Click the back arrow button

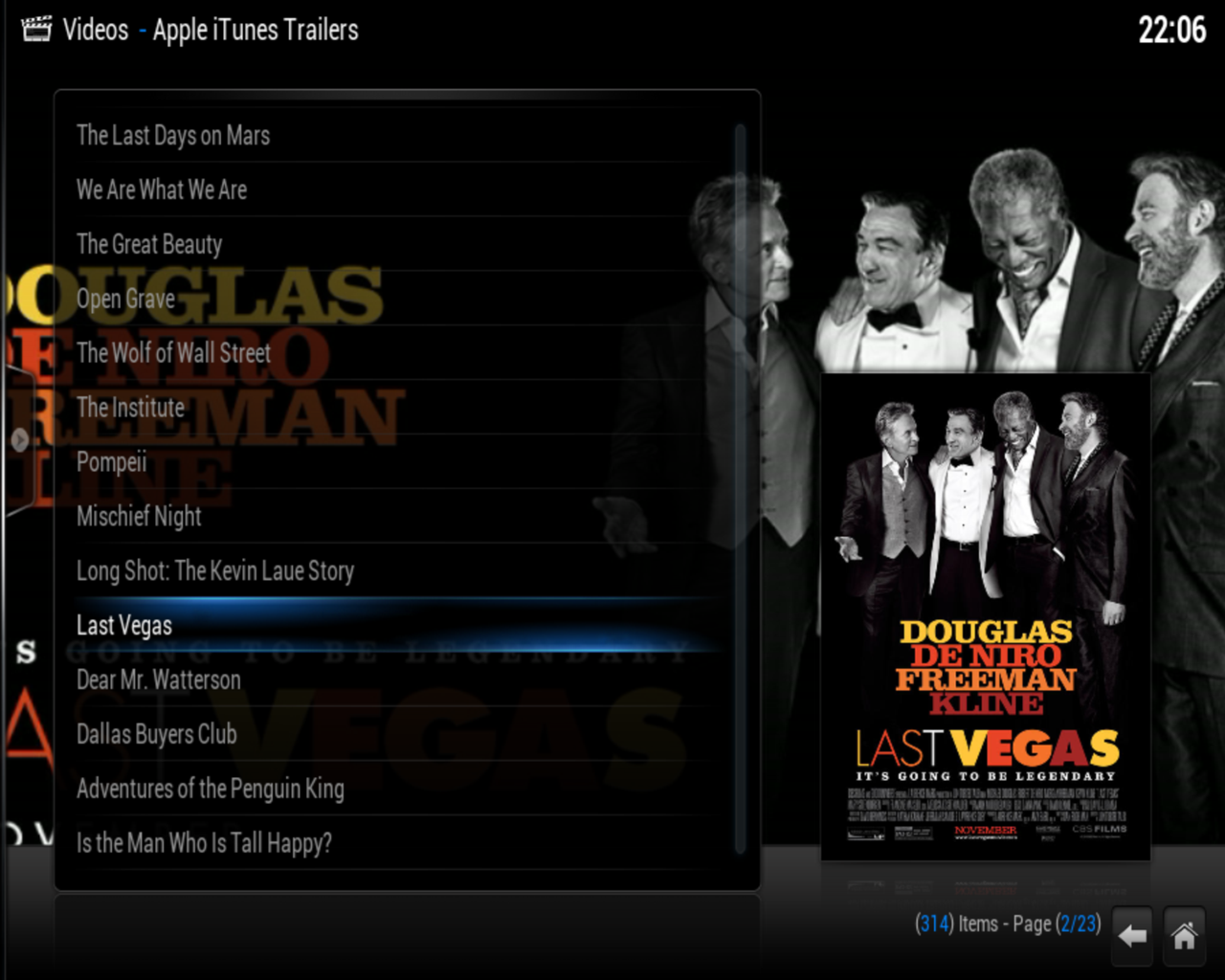tap(1132, 936)
